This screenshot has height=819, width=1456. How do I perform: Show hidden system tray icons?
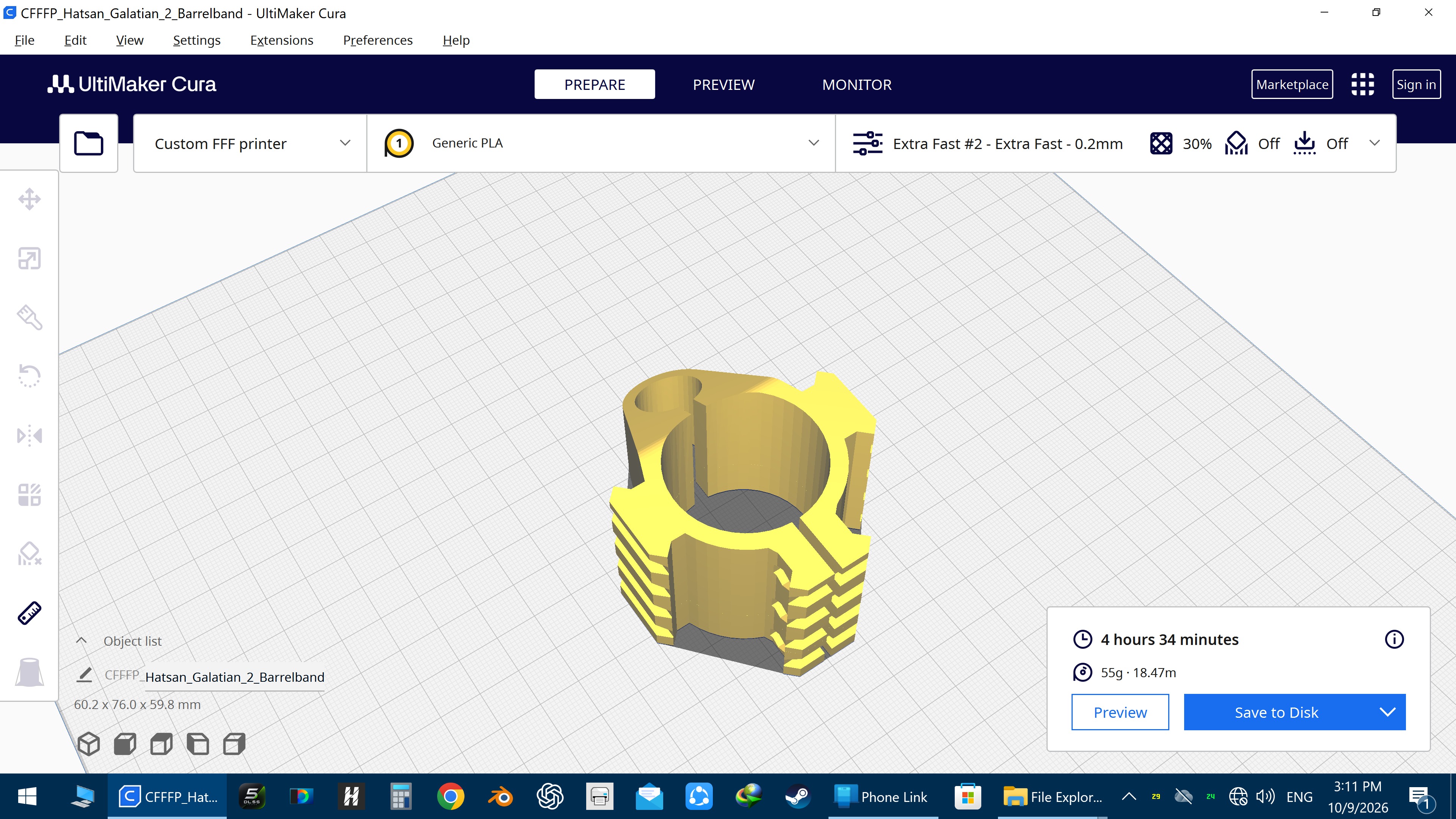pyautogui.click(x=1128, y=796)
